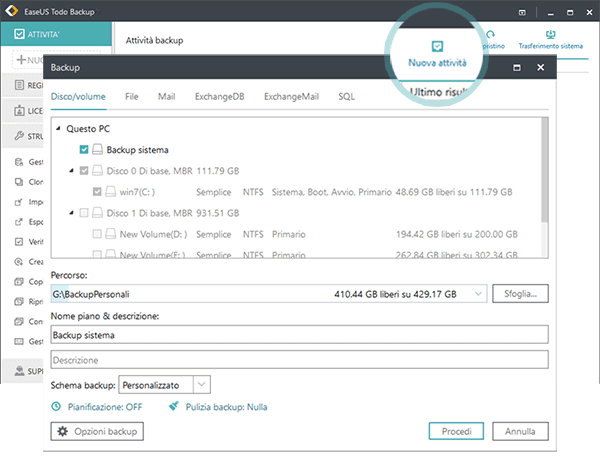
Task: Check the Disco 1 checkbox
Action: coord(84,212)
